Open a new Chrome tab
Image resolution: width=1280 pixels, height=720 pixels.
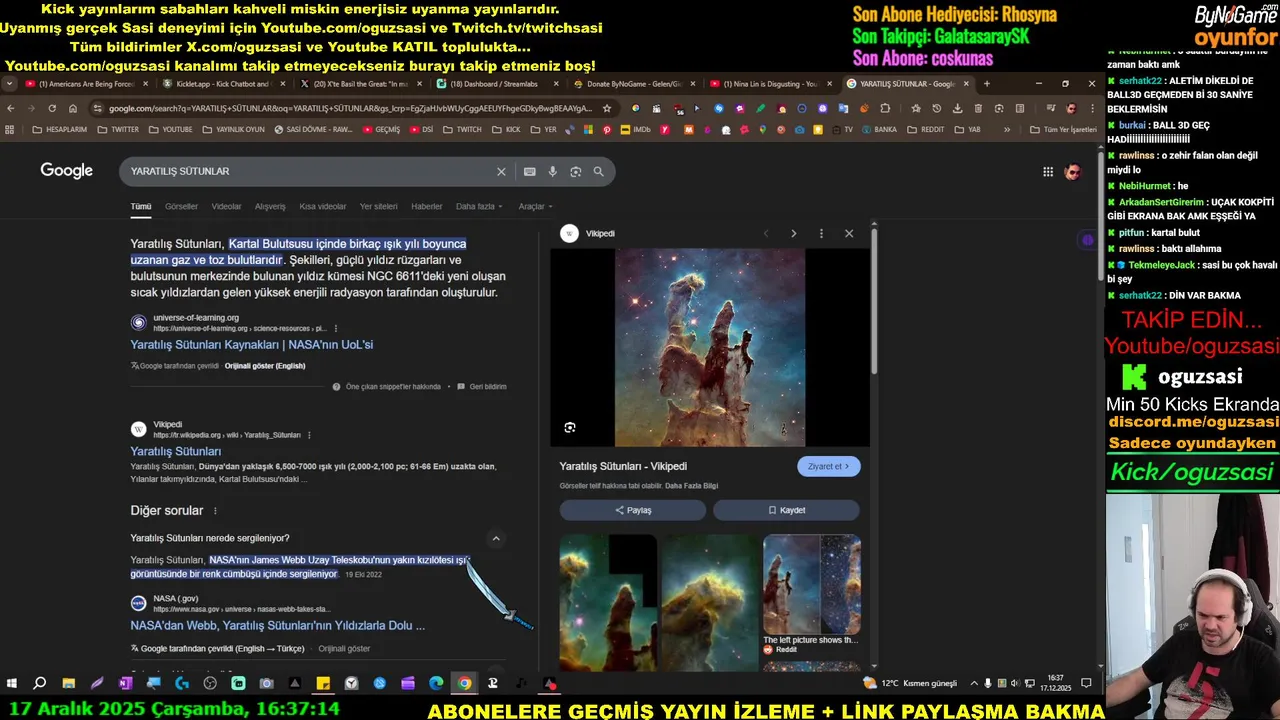pos(986,84)
